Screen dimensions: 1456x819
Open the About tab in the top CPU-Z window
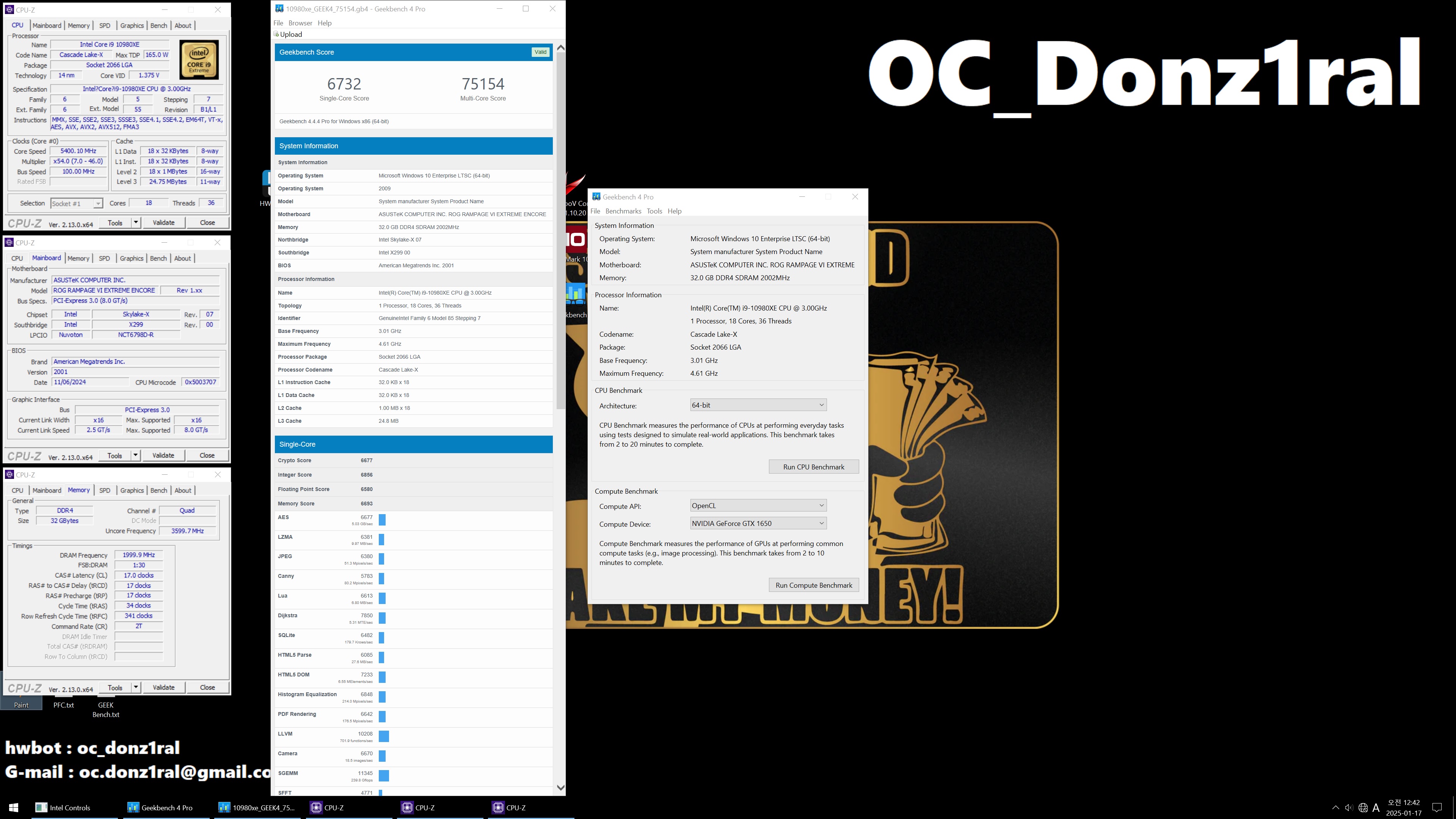182,25
